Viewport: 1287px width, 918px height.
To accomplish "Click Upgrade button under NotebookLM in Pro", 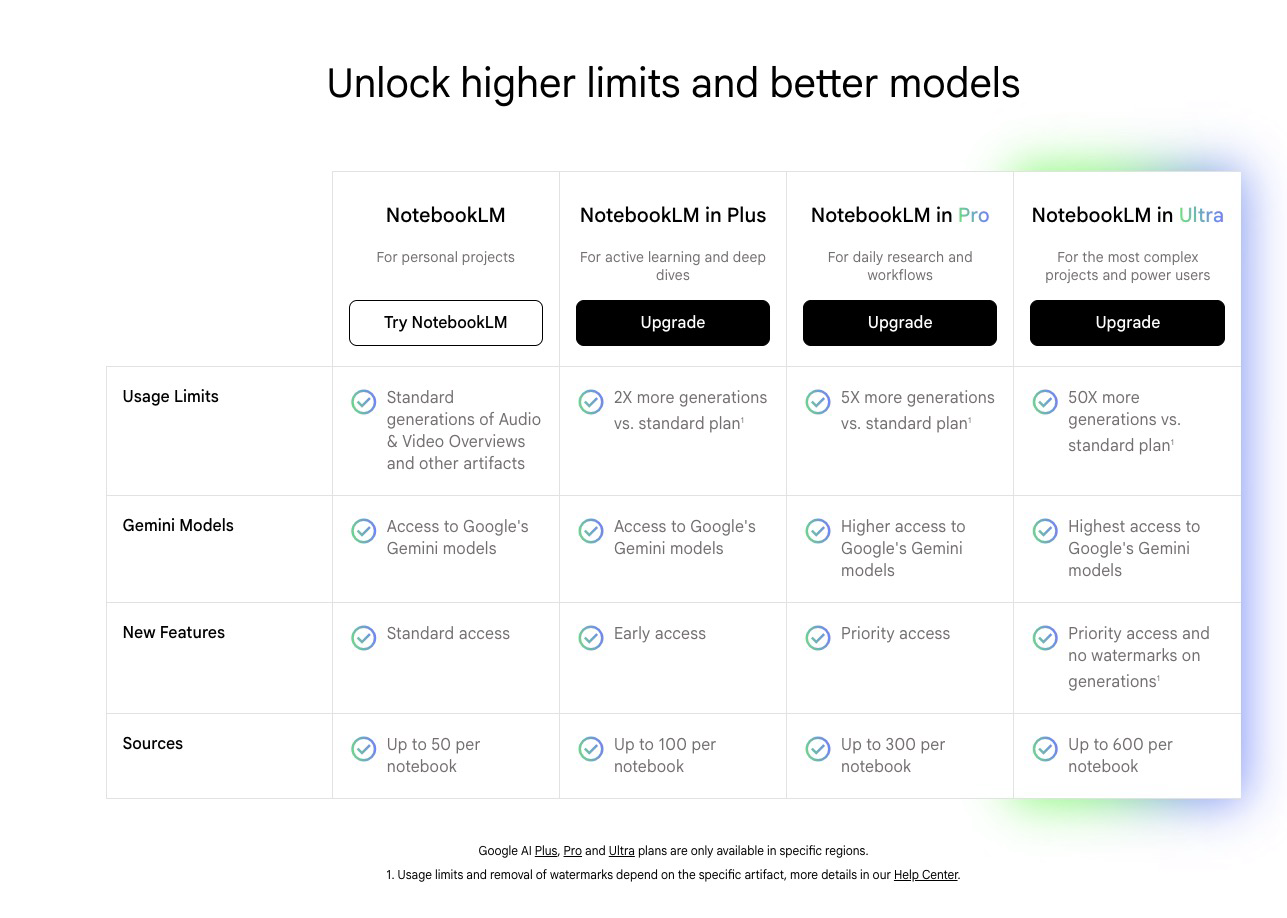I will point(900,323).
